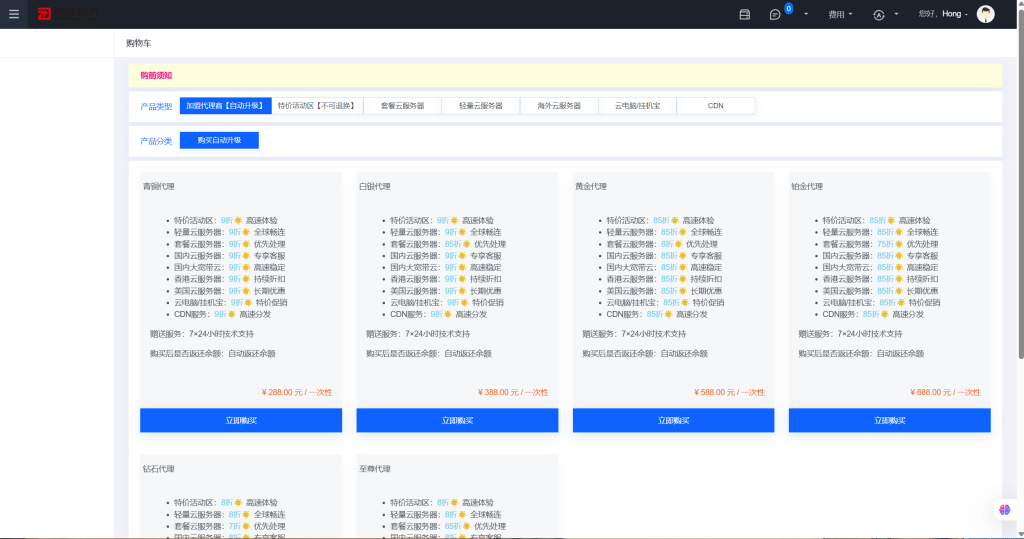Viewport: 1024px width, 539px height.
Task: Buy the 铂金代理 plan now
Action: point(889,421)
